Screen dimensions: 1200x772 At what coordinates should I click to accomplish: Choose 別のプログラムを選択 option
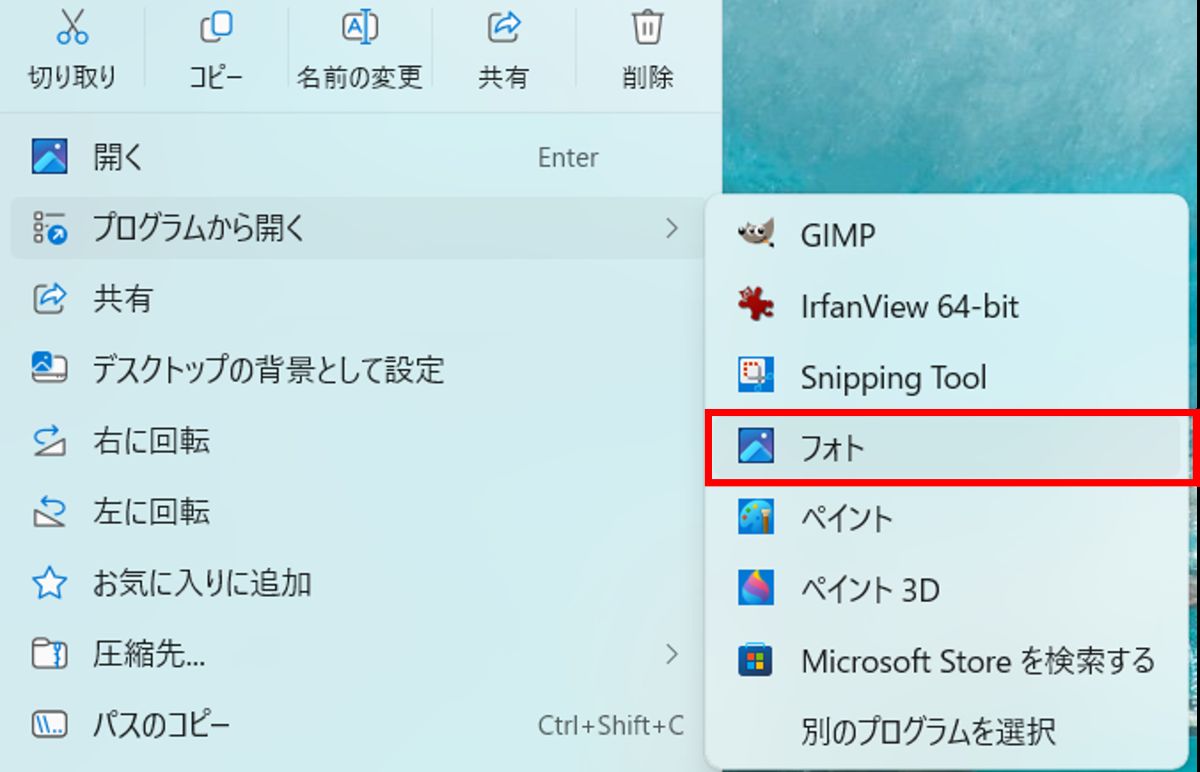pos(927,731)
